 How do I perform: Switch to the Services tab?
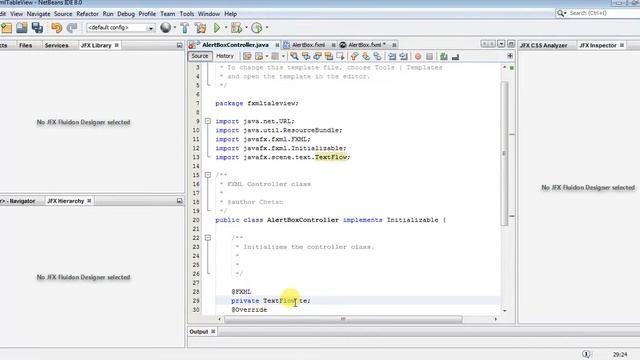56,45
